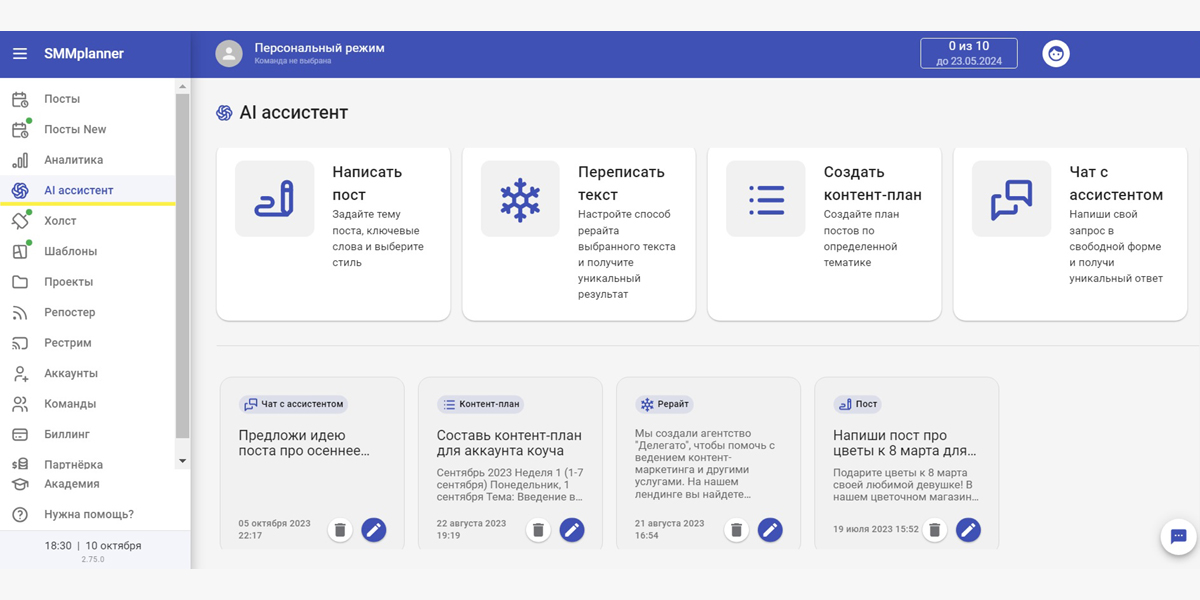This screenshot has width=1200, height=600.
Task: Open history card Составь контент-план для аккаунта коуча
Action: tap(510, 463)
